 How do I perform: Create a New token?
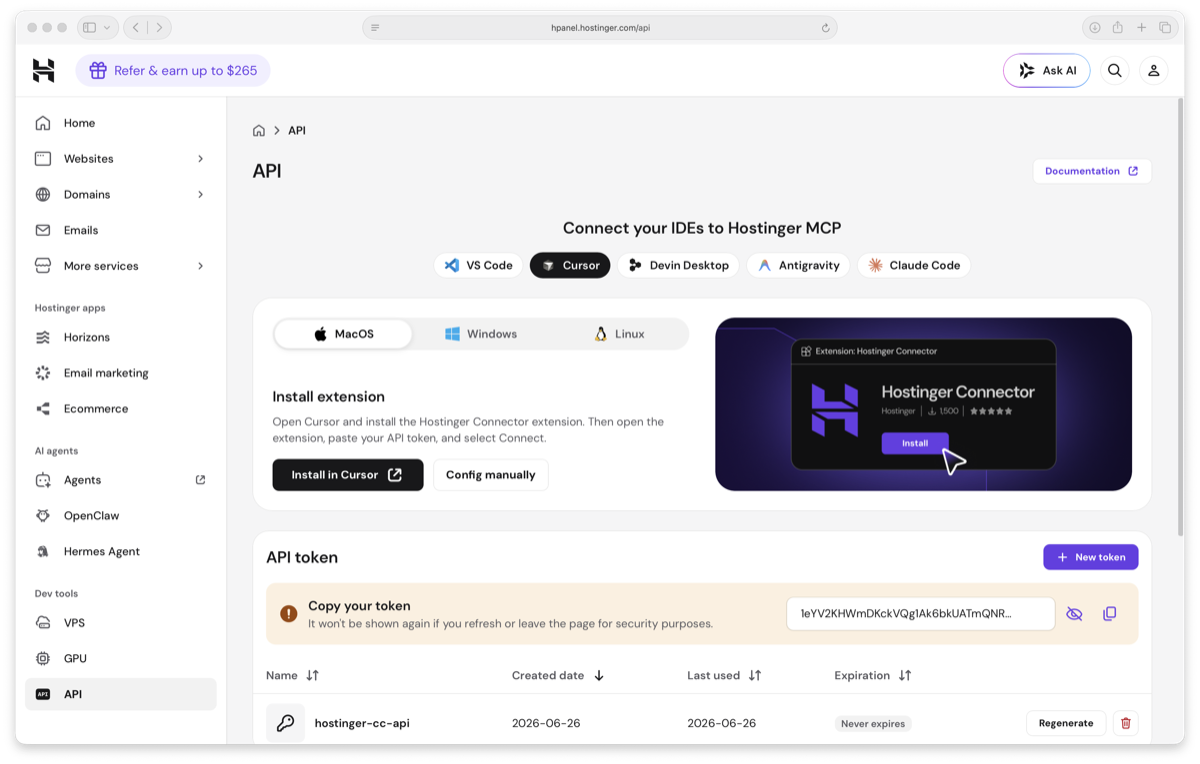pyautogui.click(x=1091, y=557)
